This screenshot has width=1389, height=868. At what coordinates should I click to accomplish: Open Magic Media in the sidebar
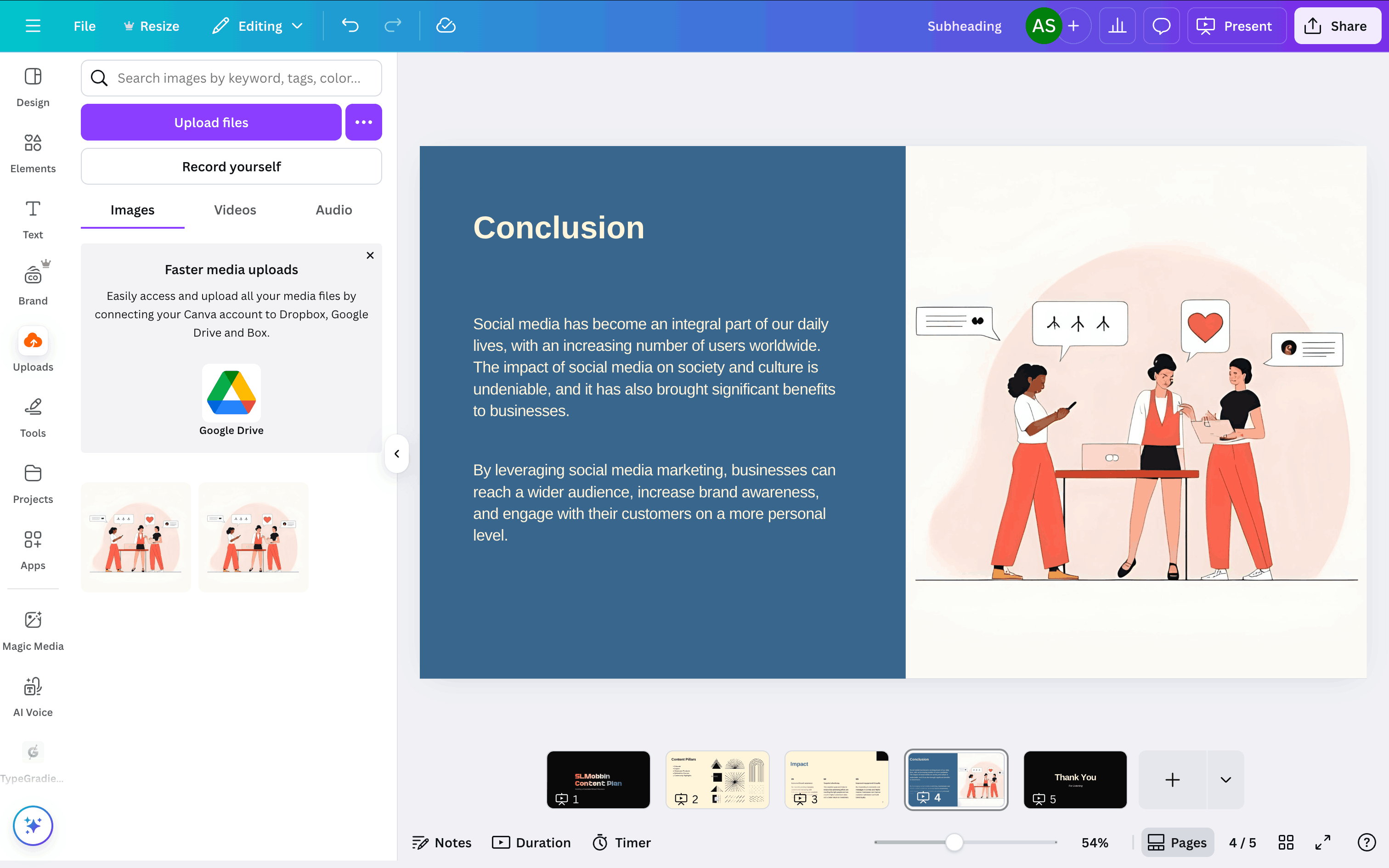(33, 630)
